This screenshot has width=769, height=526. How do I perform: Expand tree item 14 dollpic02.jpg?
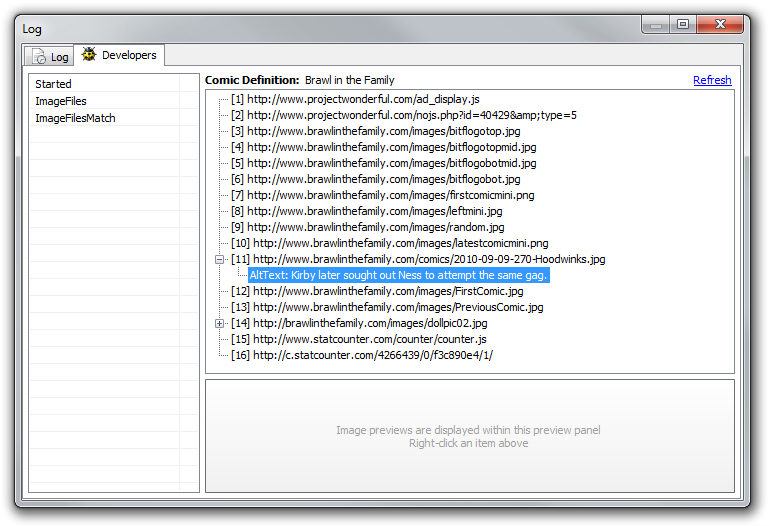220,323
